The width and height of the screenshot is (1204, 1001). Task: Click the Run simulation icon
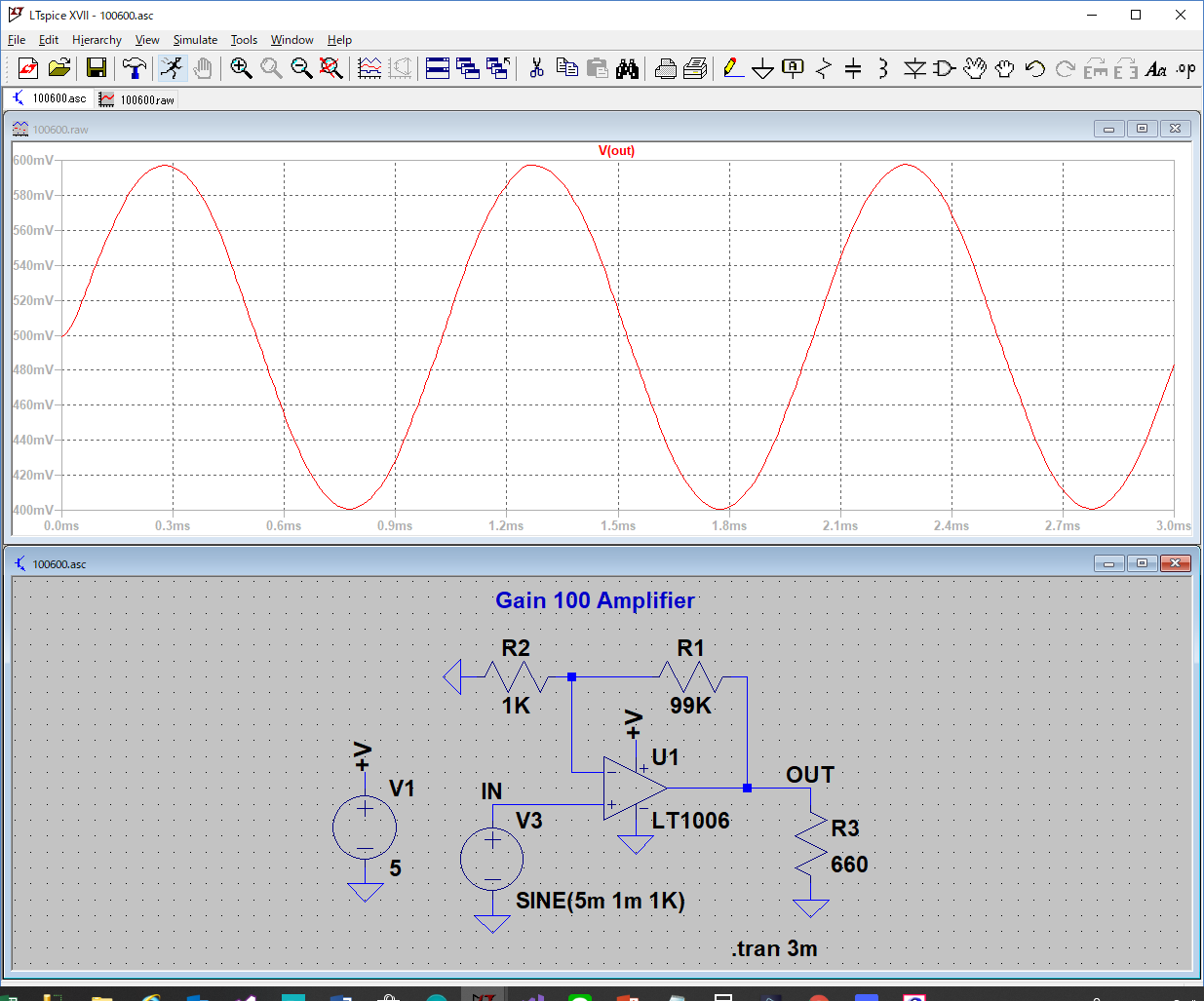coord(172,68)
